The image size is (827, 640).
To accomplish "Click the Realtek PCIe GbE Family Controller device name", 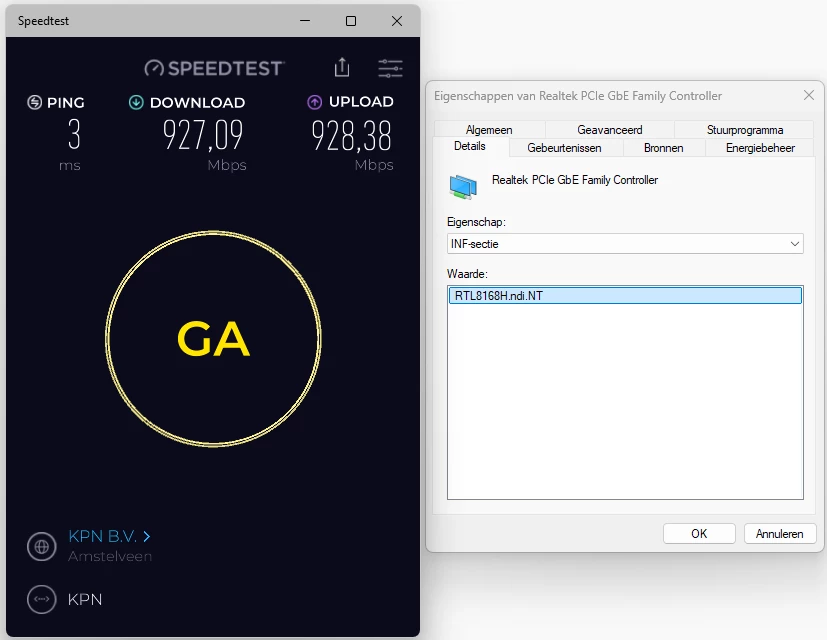I will click(575, 180).
